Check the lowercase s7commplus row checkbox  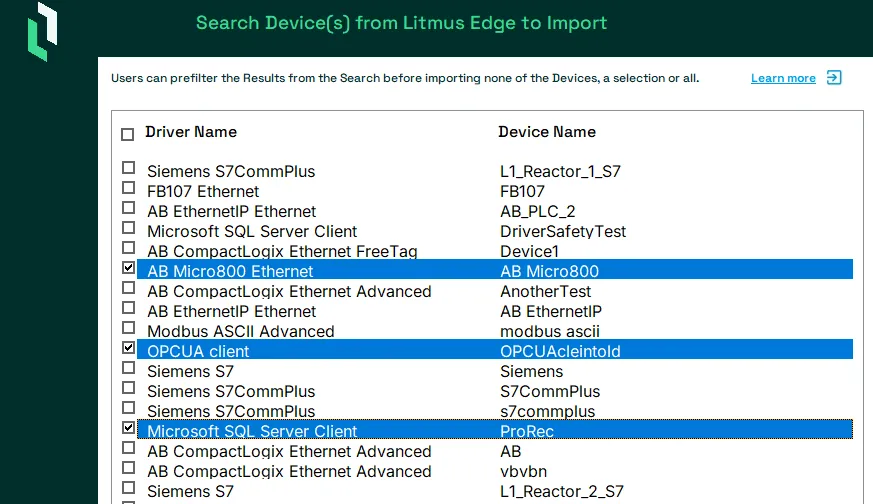pyautogui.click(x=129, y=408)
